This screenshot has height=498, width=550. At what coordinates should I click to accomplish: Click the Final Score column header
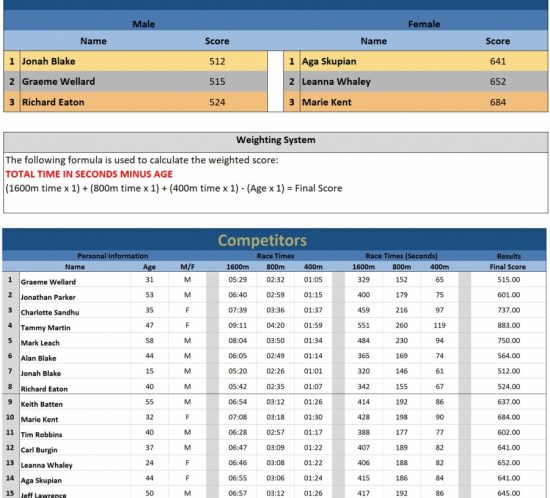pyautogui.click(x=508, y=267)
